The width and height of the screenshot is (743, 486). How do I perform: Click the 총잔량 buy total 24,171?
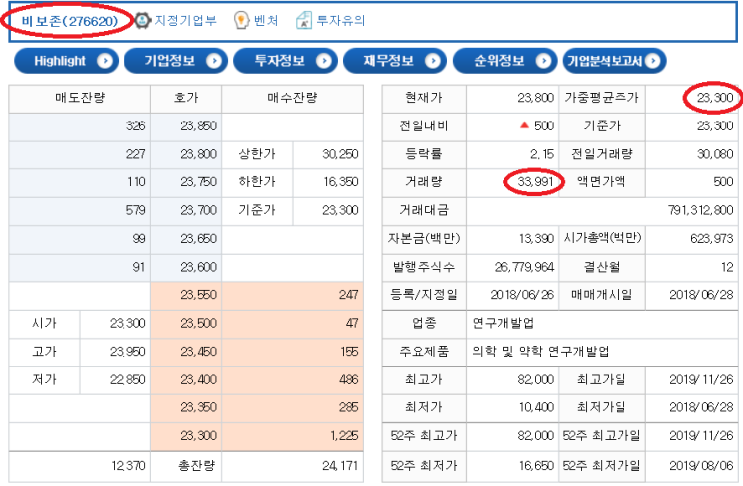(x=340, y=466)
